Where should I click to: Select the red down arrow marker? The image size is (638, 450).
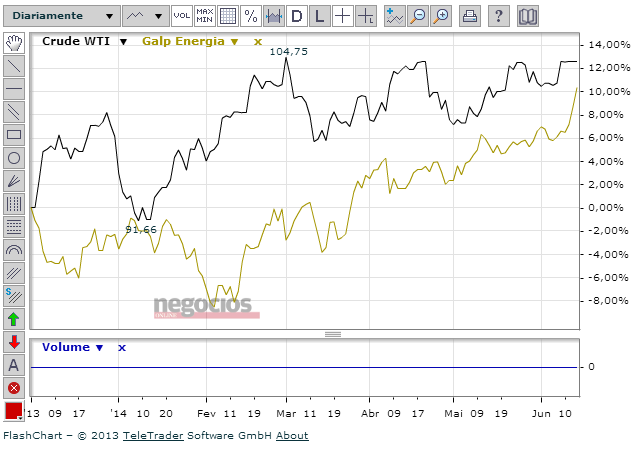14,342
